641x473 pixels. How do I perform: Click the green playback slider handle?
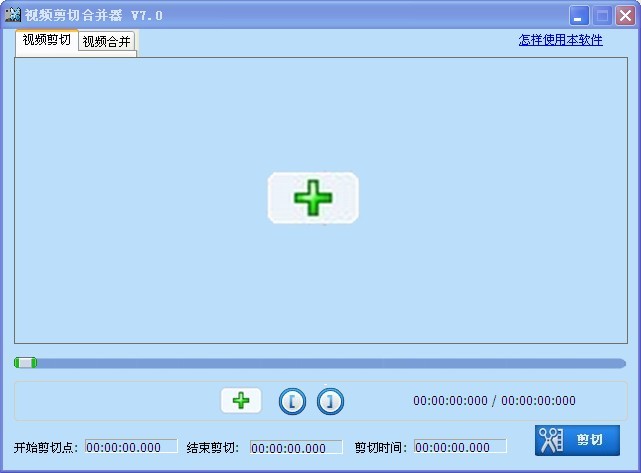click(x=25, y=363)
